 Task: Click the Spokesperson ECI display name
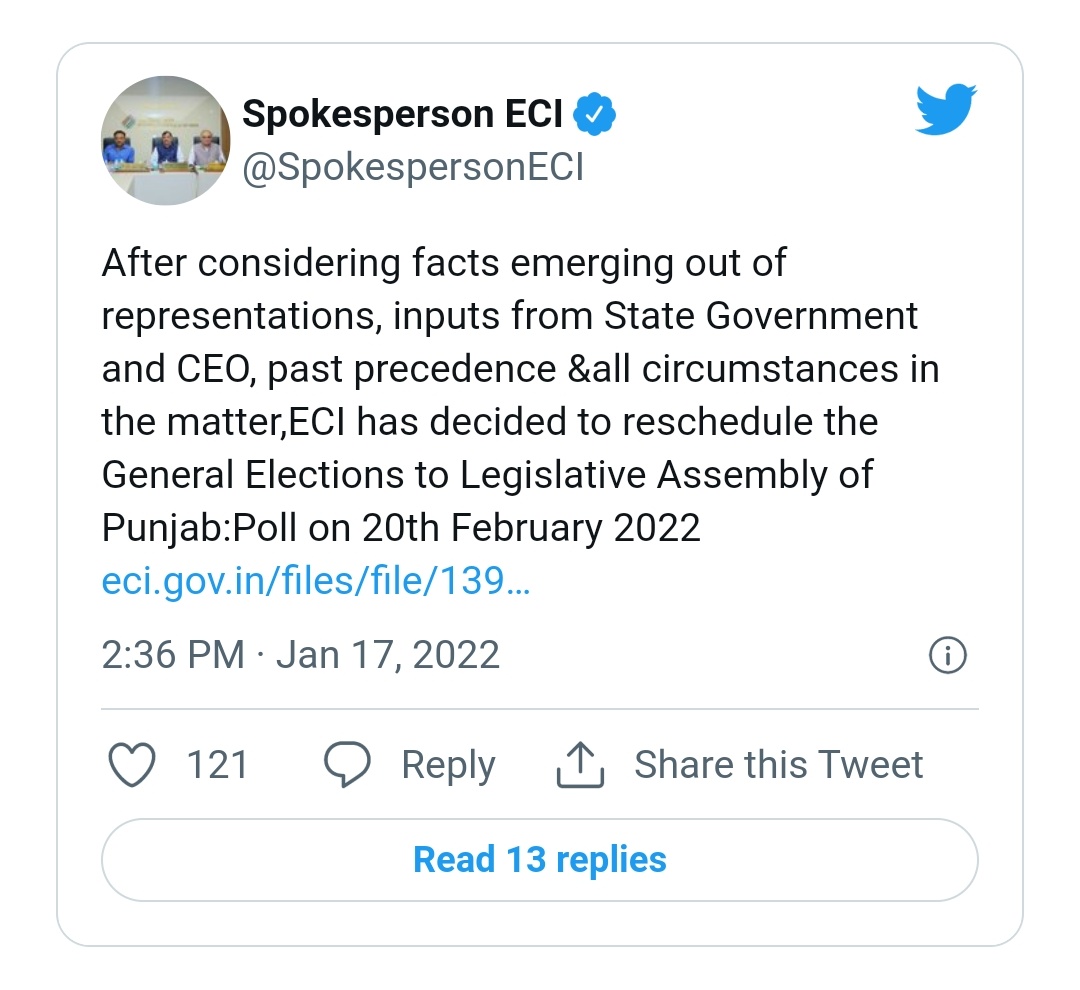[x=402, y=114]
